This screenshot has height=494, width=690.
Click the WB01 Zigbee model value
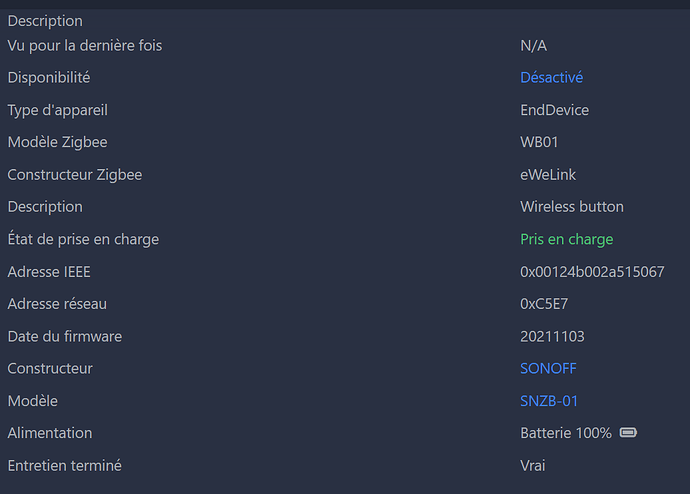coord(539,142)
